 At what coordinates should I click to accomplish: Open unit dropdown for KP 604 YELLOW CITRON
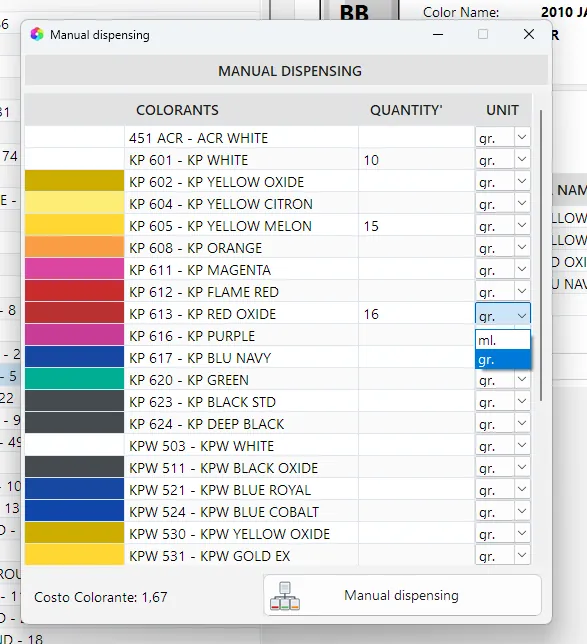(522, 203)
